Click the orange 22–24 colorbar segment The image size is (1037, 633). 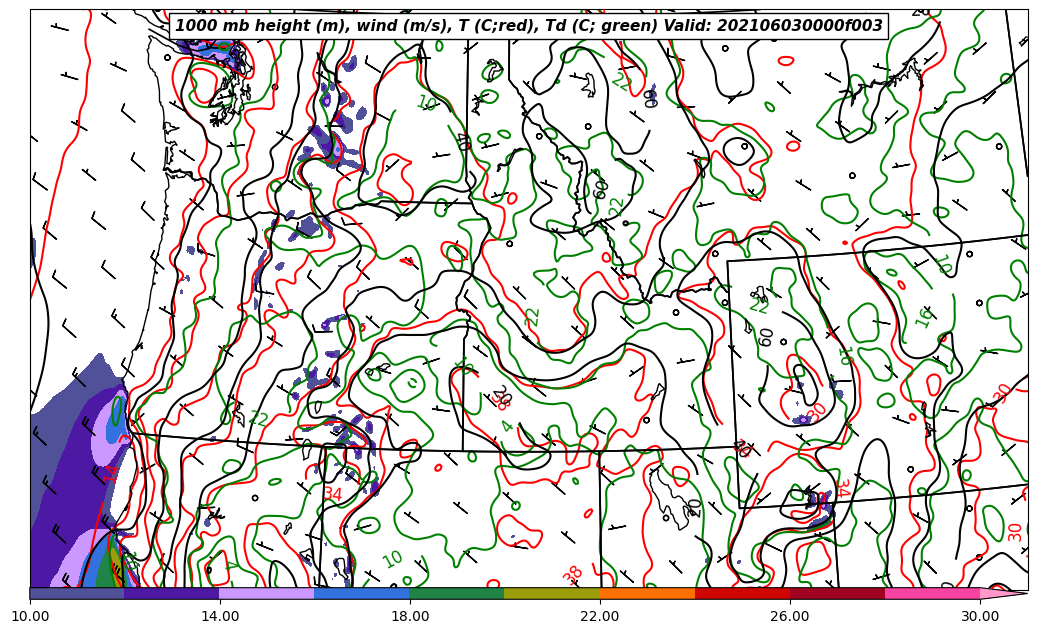(647, 593)
